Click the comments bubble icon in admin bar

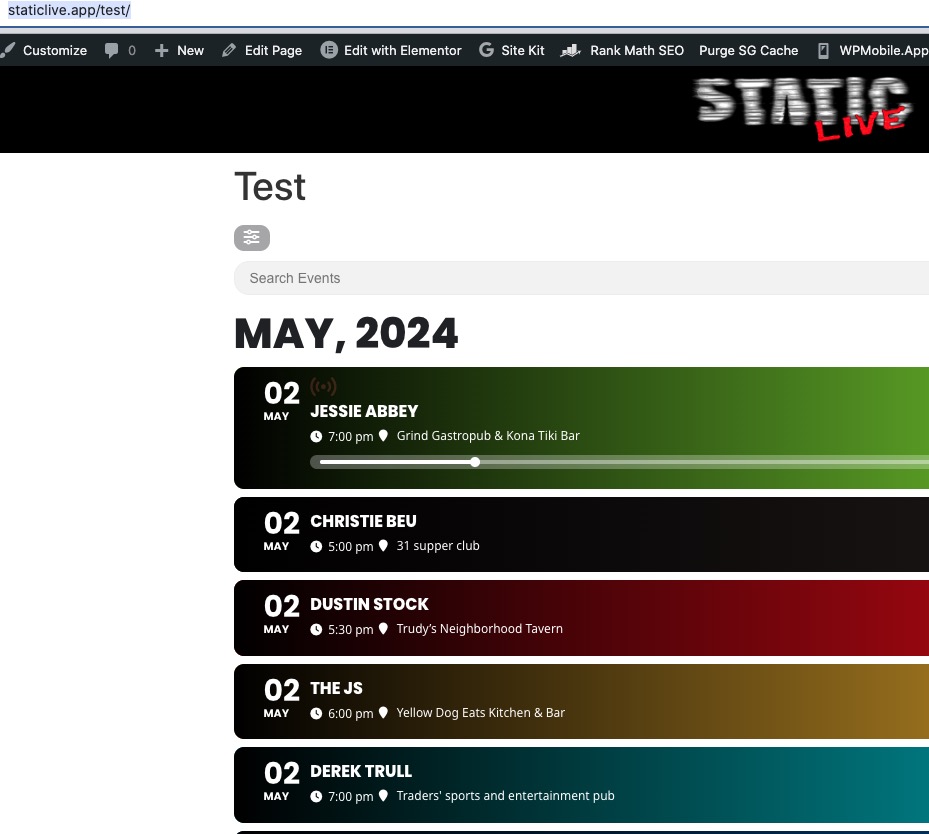111,50
